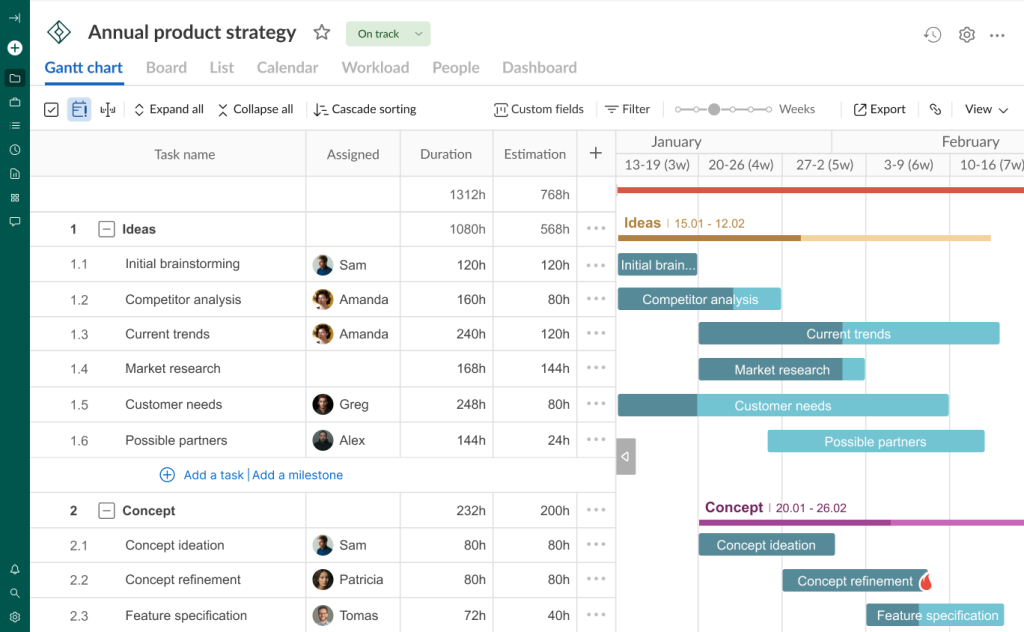Click the leftmost zoom slider stop

pyautogui.click(x=679, y=109)
